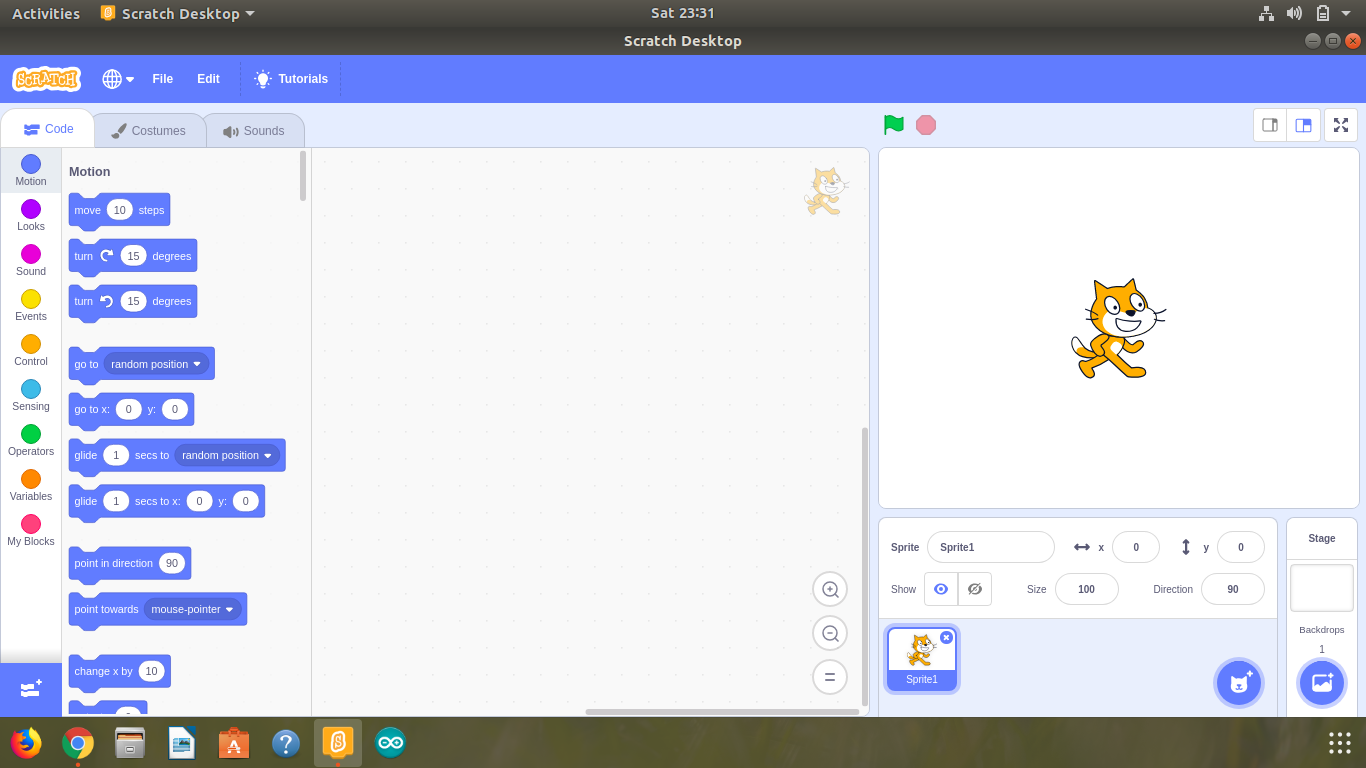Click the turn counterclockwise arrow icon
Screen dimensions: 1366x768
tap(107, 301)
